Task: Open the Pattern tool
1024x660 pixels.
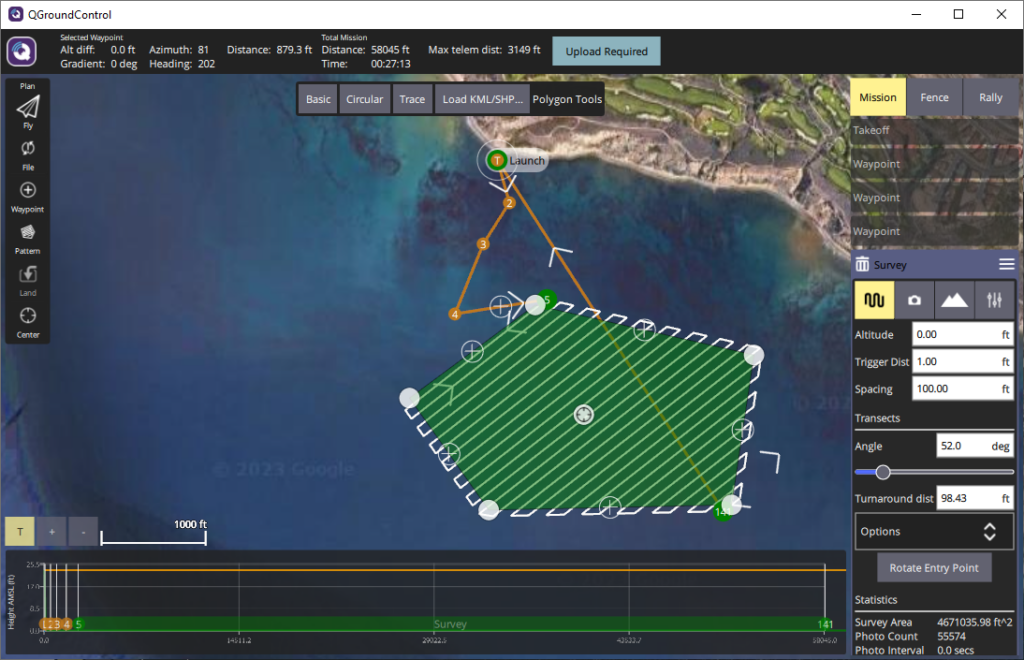Action: click(28, 234)
